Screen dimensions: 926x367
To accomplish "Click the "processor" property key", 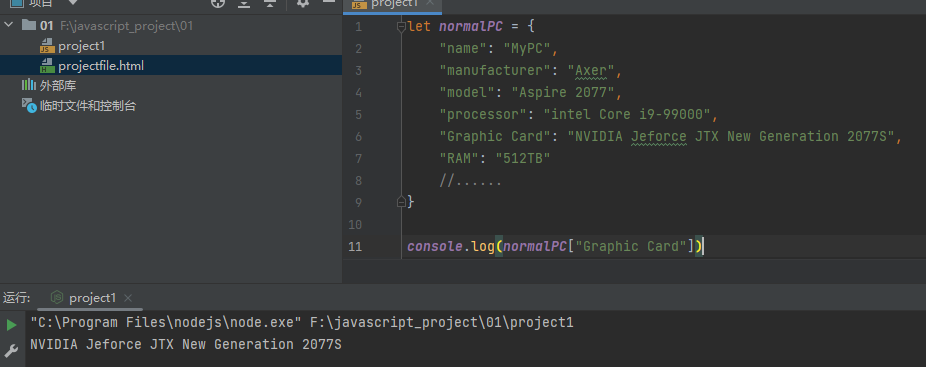I will pyautogui.click(x=482, y=115).
